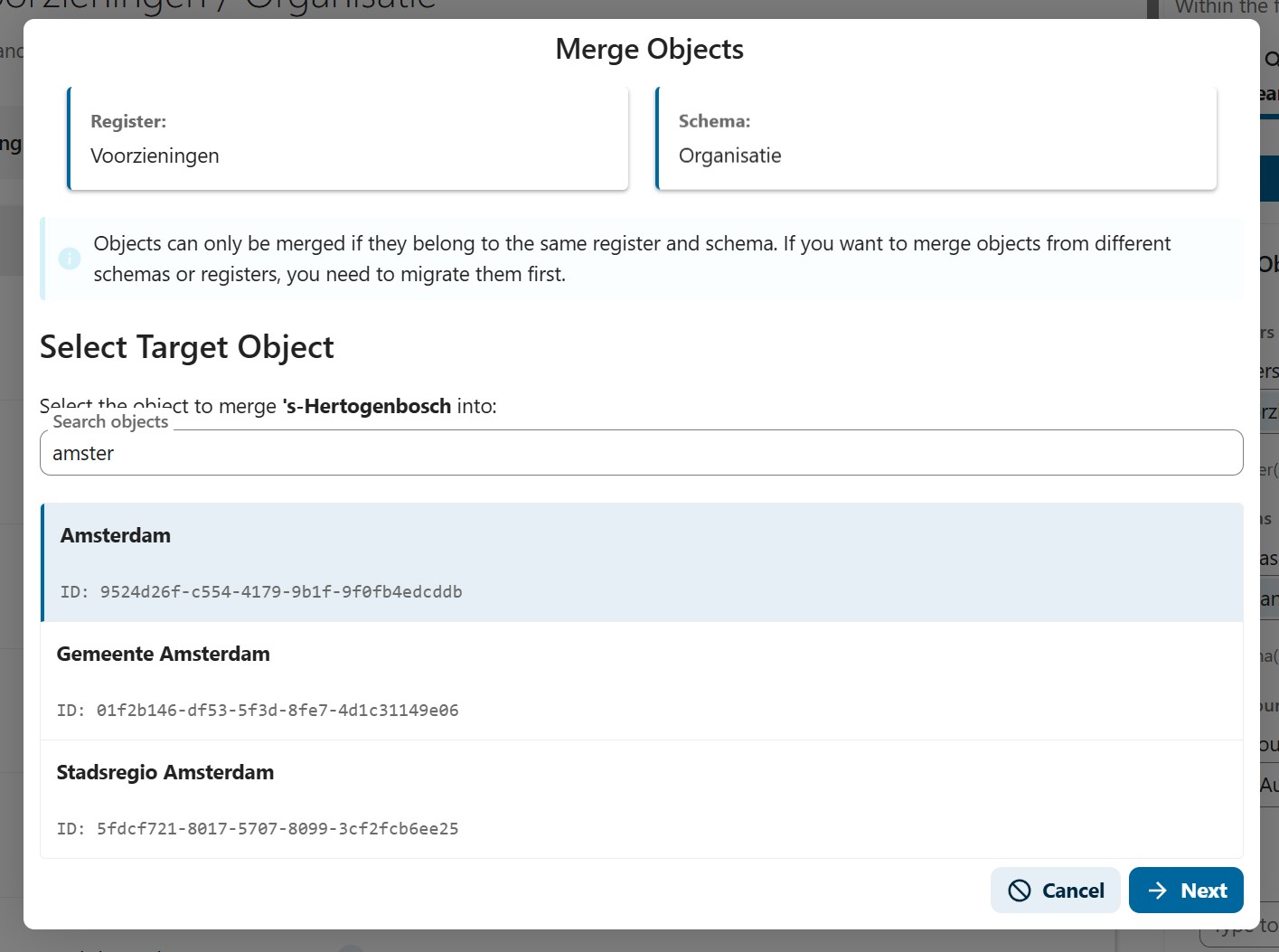Screen dimensions: 1279x952
Task: Click the Voorzieningen register value
Action: 155,156
